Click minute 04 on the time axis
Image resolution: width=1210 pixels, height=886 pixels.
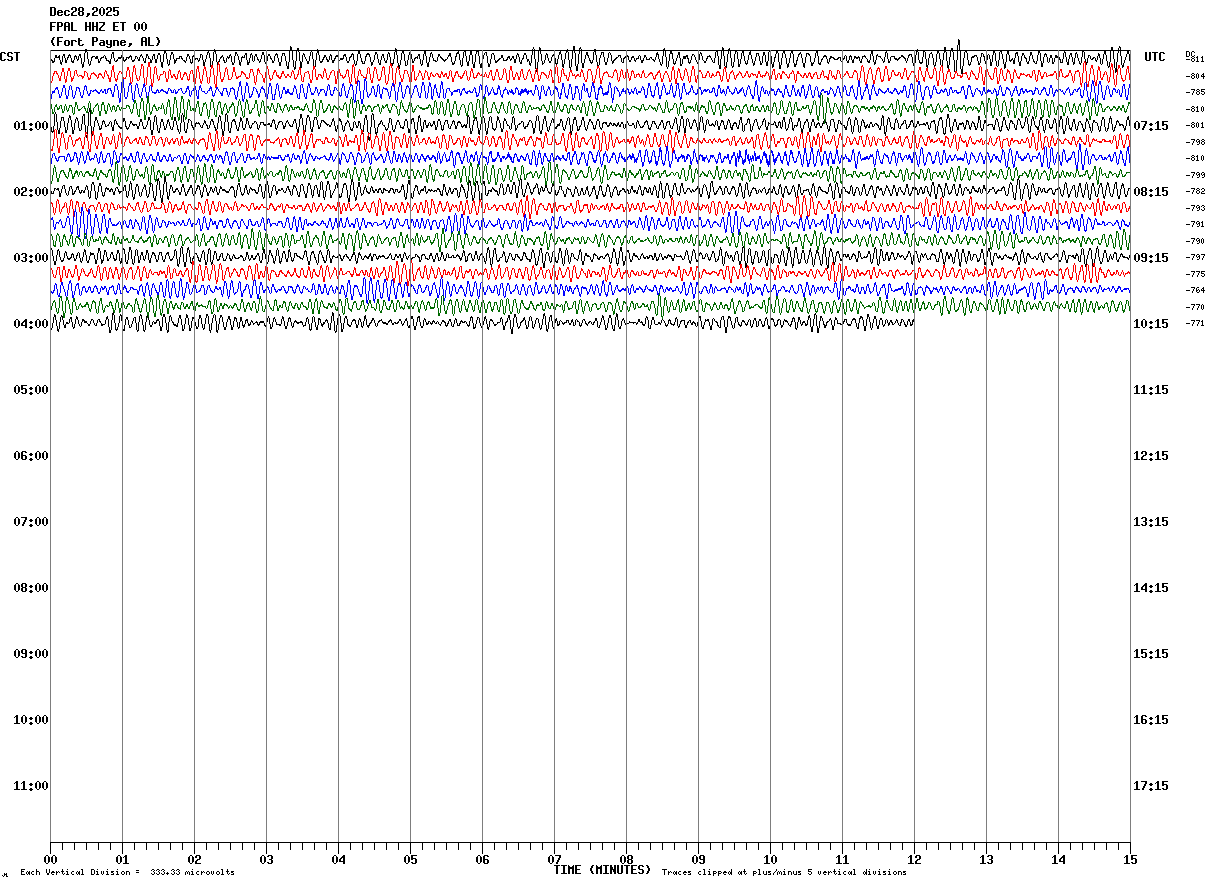(x=338, y=859)
